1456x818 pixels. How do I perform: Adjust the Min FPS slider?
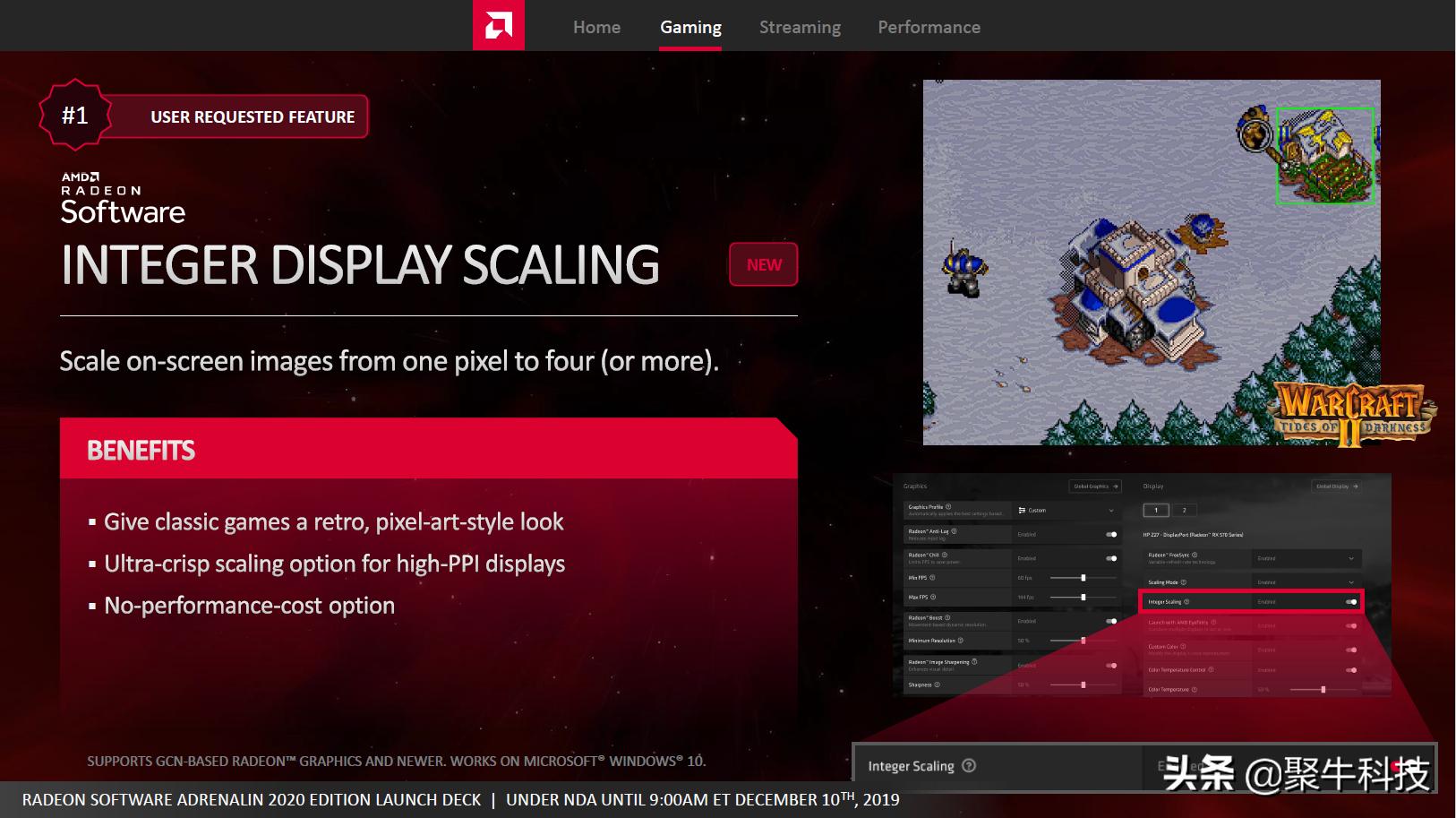click(1083, 578)
